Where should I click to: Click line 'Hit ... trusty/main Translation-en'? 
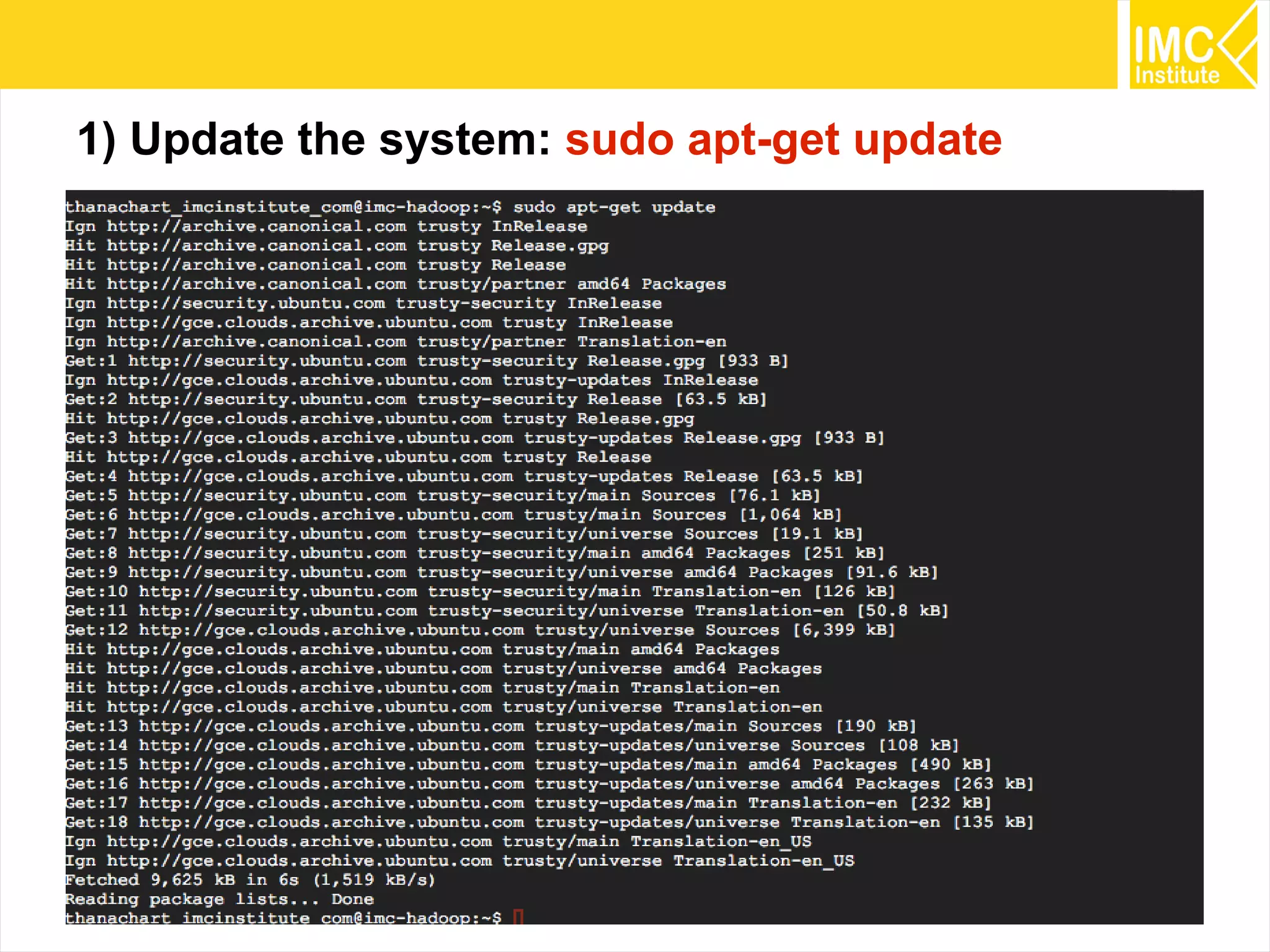pos(422,687)
